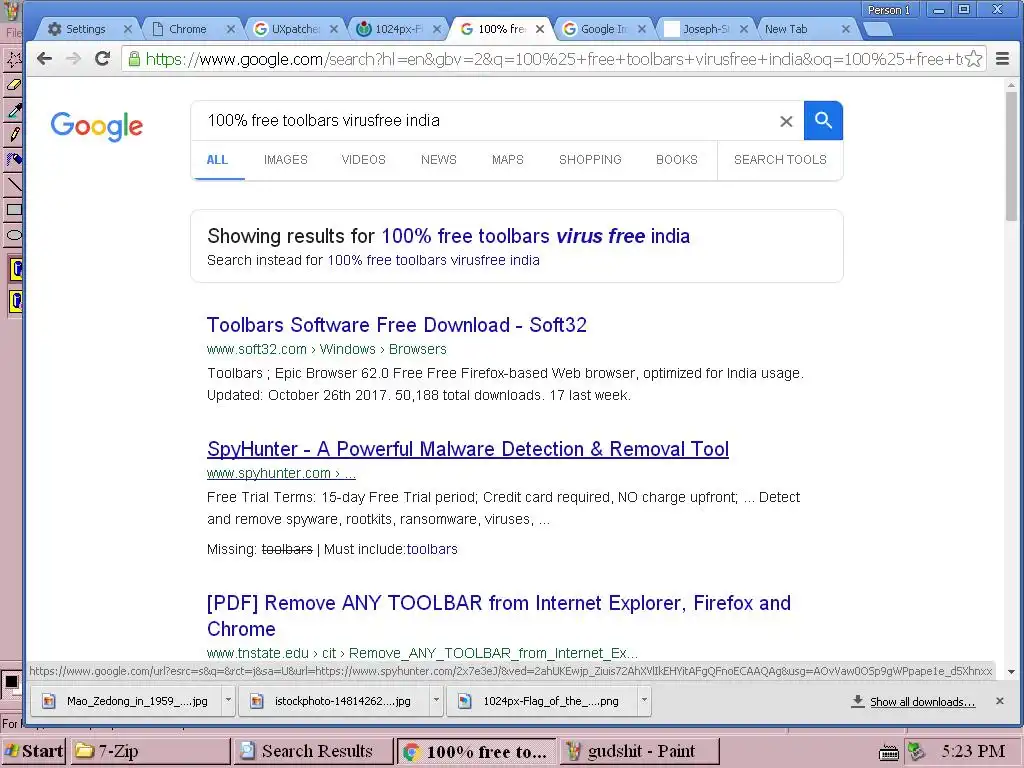Close the New Tab tab
Screen dimensions: 1024x768
pos(846,29)
